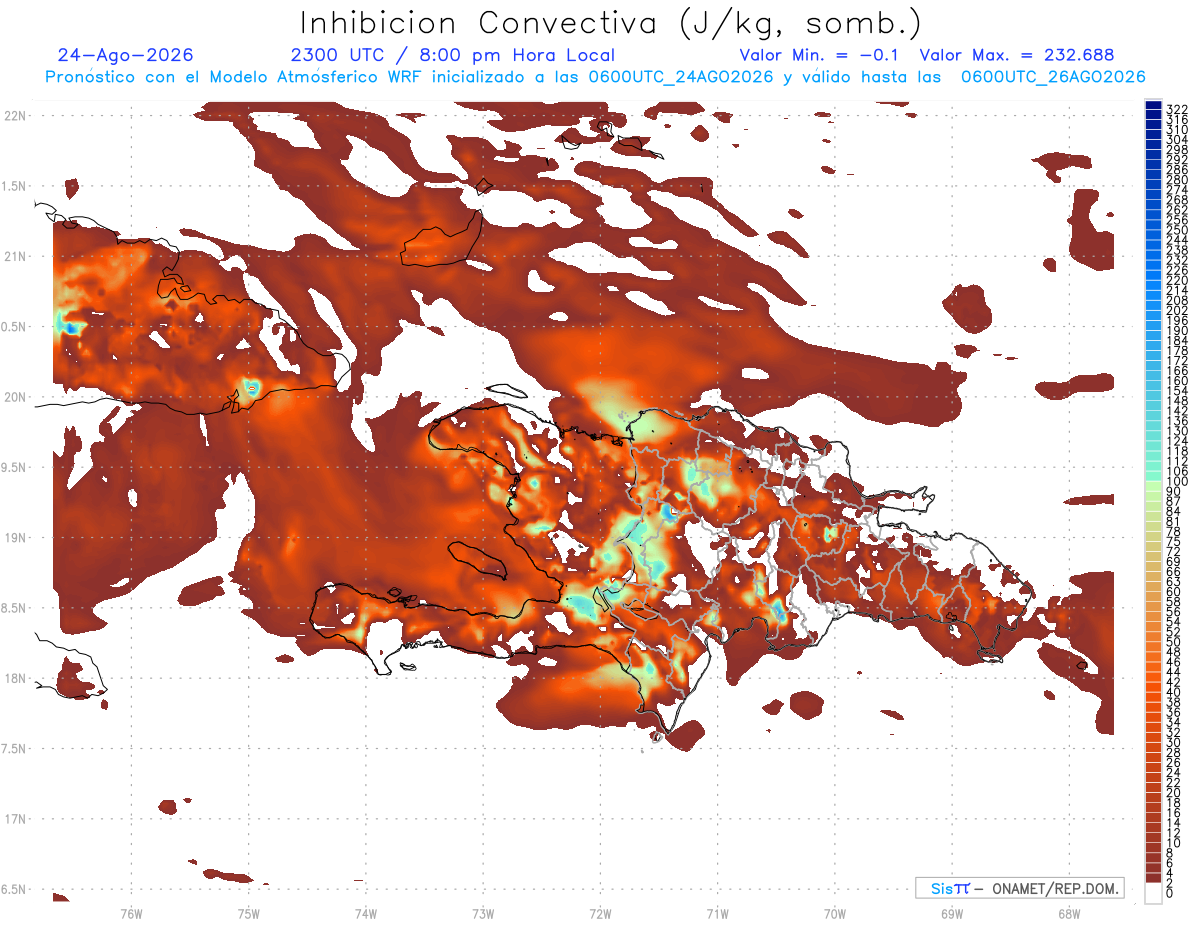Select the 'Valor Max. = 232.688' readout
Image resolution: width=1200 pixels, height=927 pixels.
click(x=1016, y=55)
